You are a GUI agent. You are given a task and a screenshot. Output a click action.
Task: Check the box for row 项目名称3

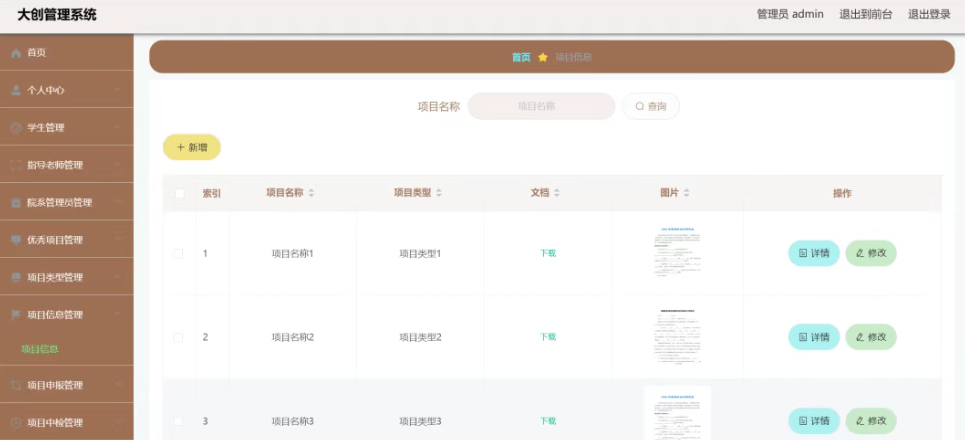click(x=178, y=422)
